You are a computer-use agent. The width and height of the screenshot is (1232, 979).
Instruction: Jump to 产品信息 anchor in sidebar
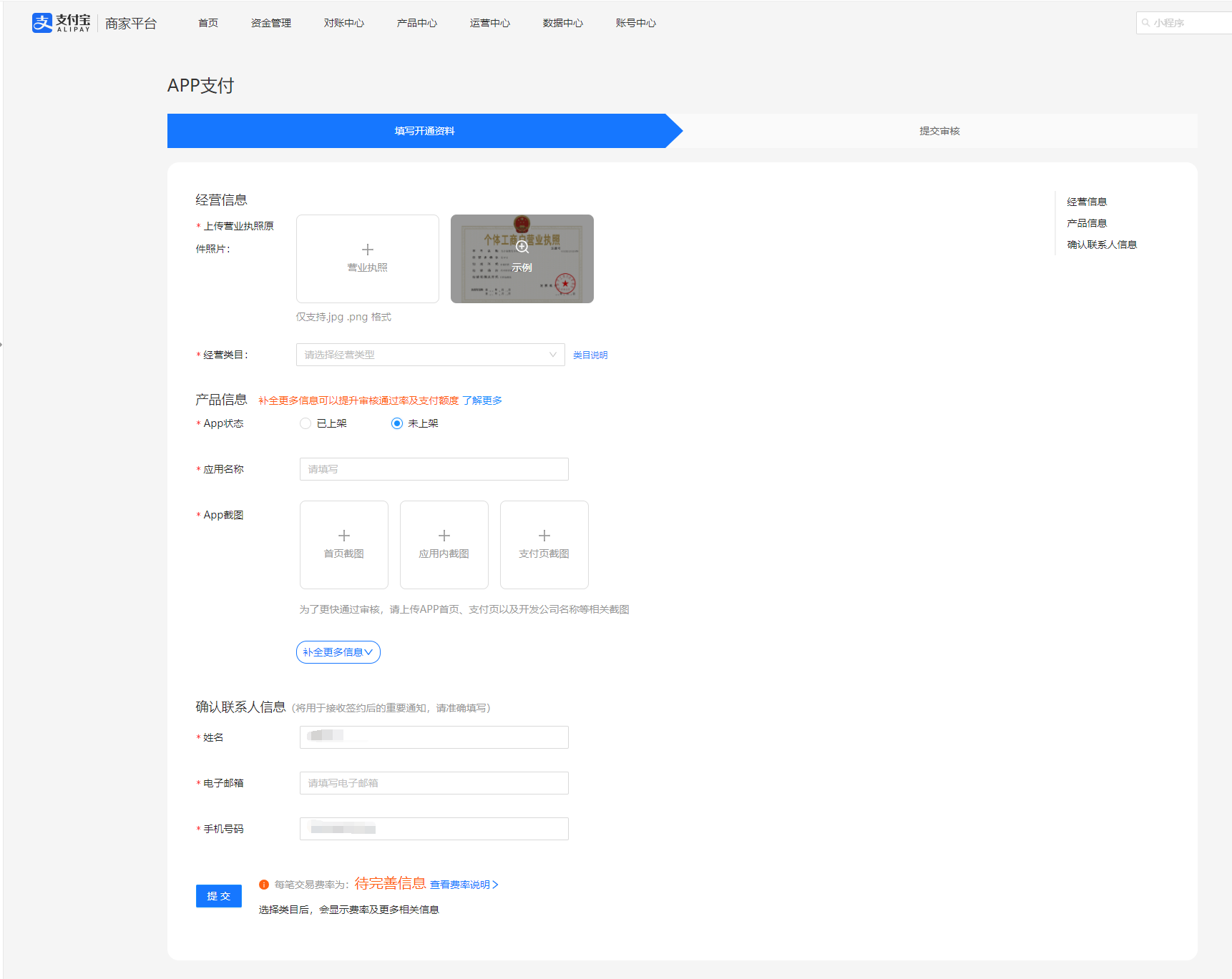pyautogui.click(x=1087, y=223)
